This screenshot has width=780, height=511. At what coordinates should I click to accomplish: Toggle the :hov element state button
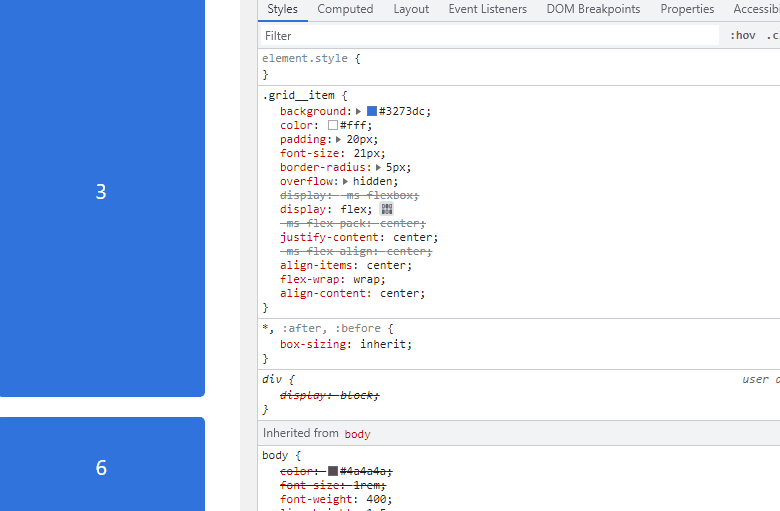coord(743,35)
